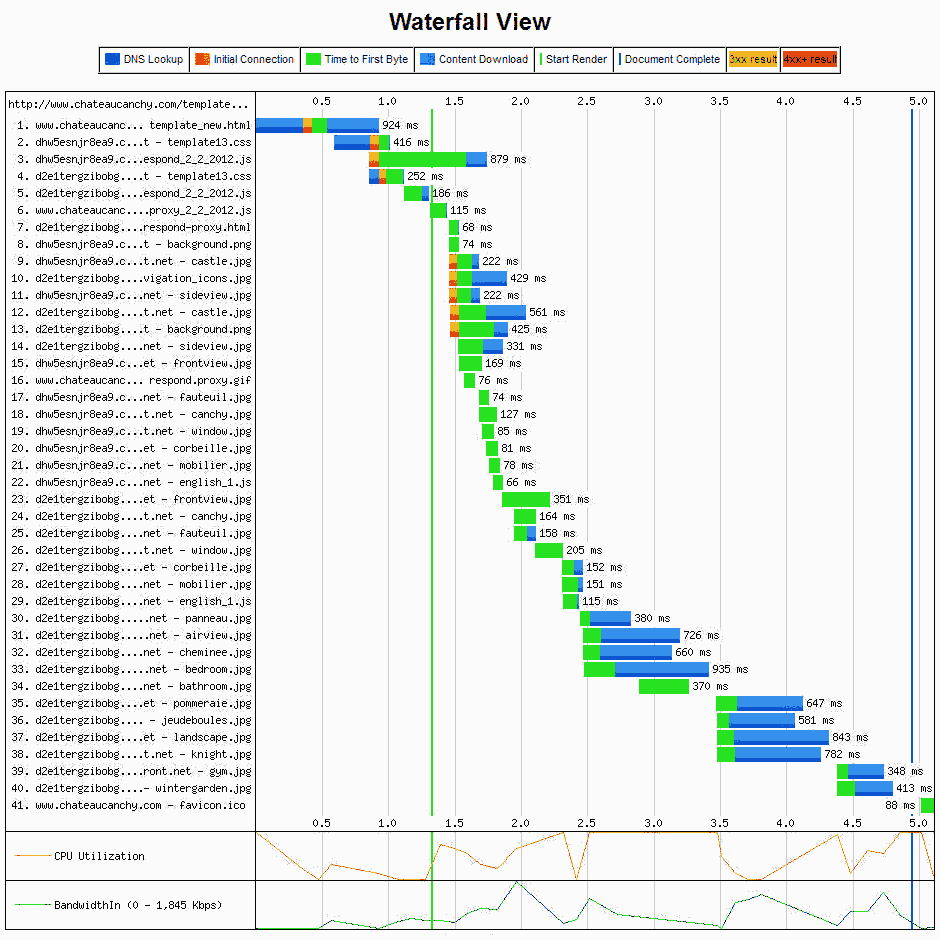The width and height of the screenshot is (940, 940).
Task: Select the yellow 3xx result swatch
Action: pyautogui.click(x=753, y=60)
